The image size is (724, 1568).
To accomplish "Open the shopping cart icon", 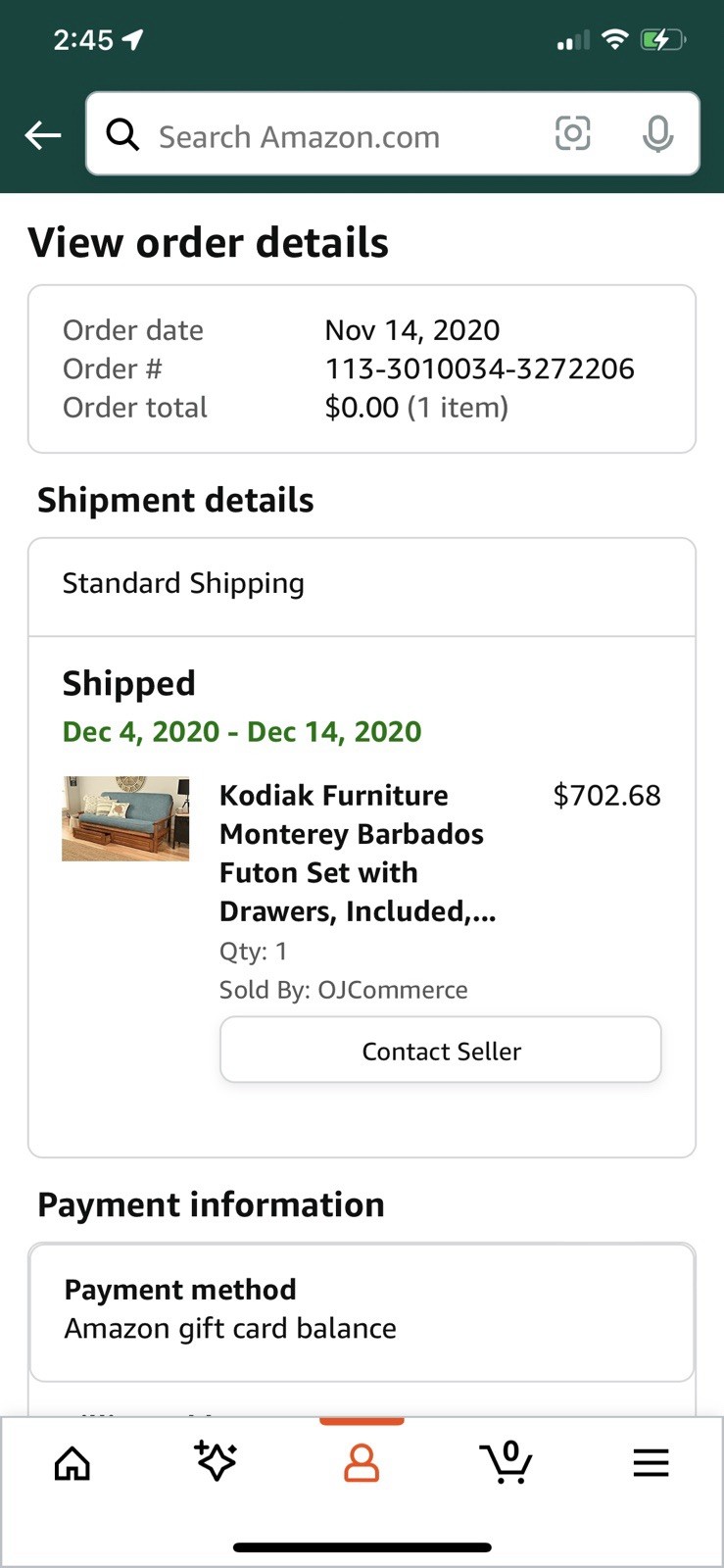I will pyautogui.click(x=507, y=1462).
